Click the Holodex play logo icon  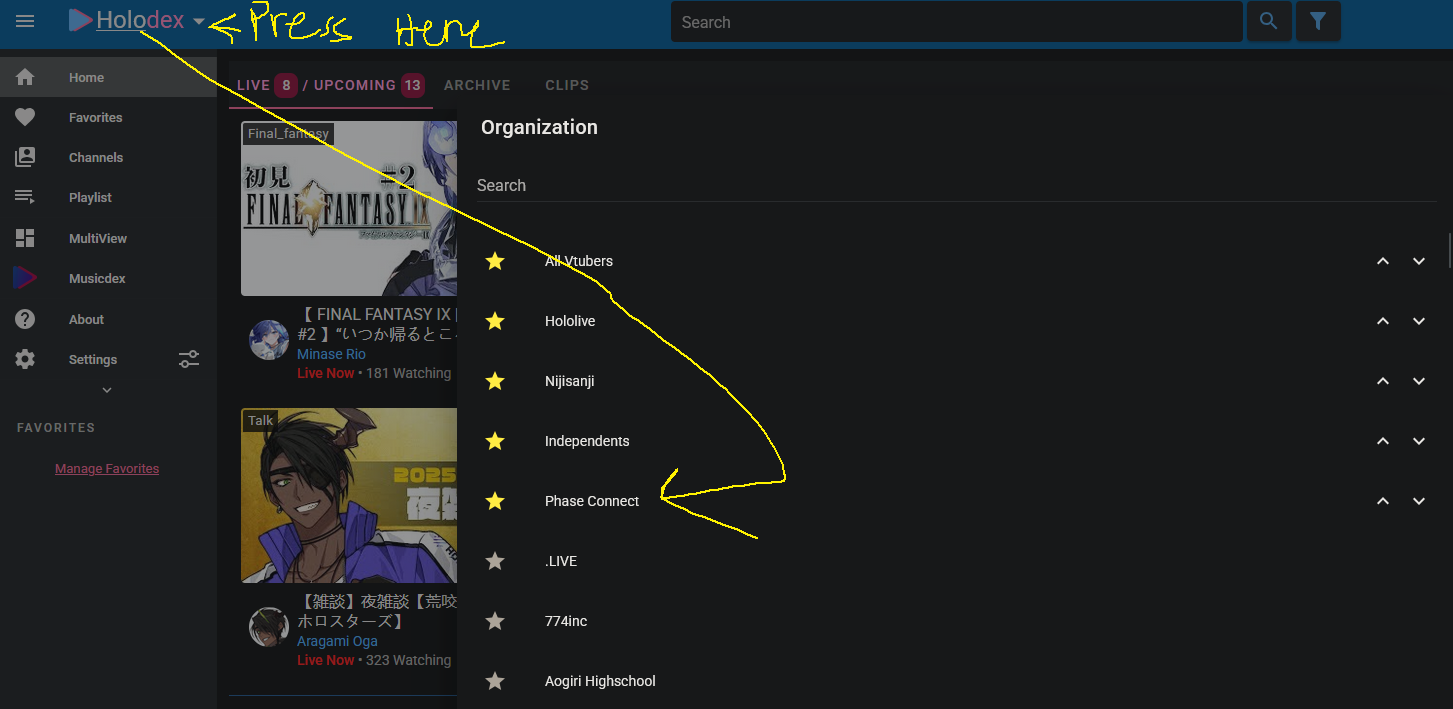pos(81,20)
